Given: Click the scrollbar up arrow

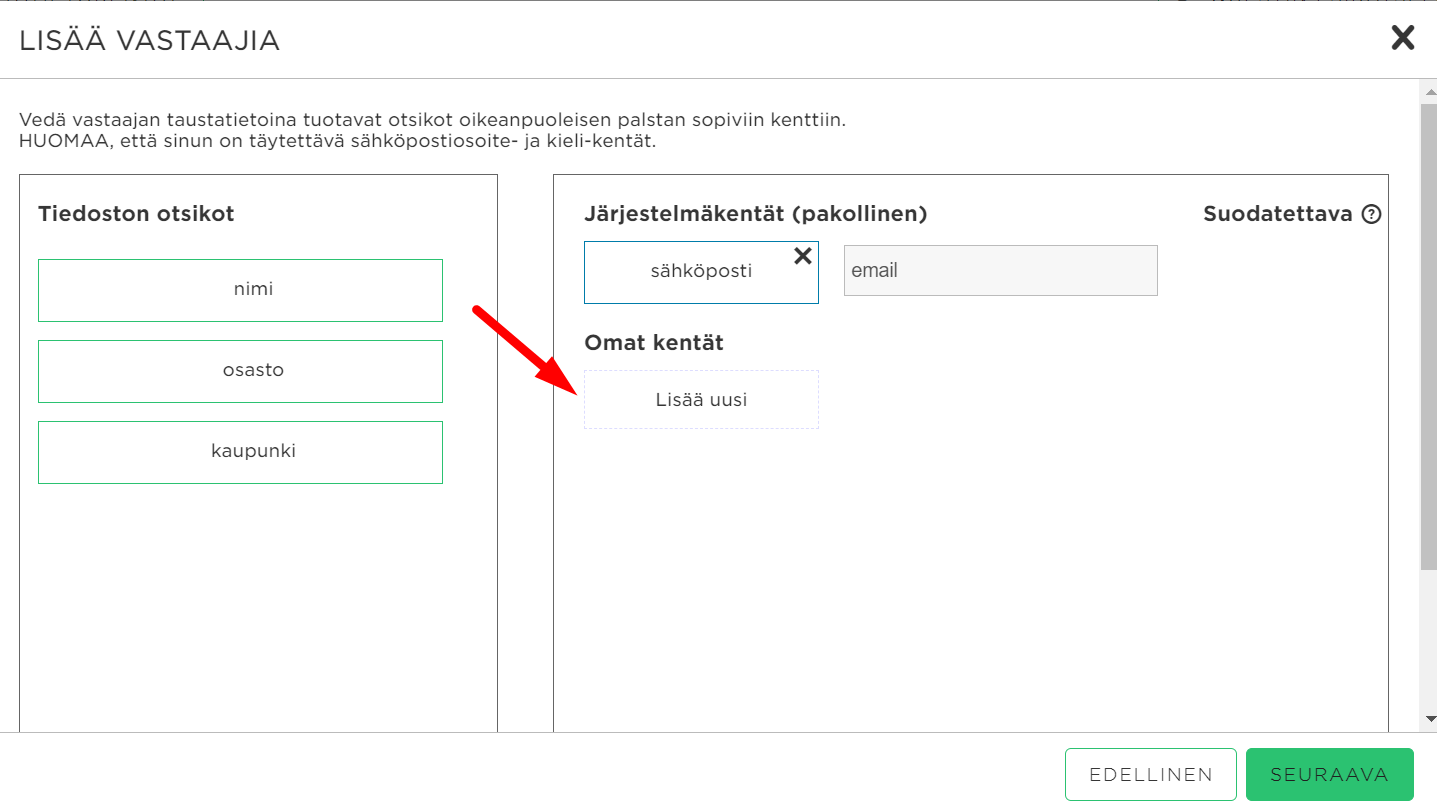Looking at the screenshot, I should pyautogui.click(x=1428, y=90).
